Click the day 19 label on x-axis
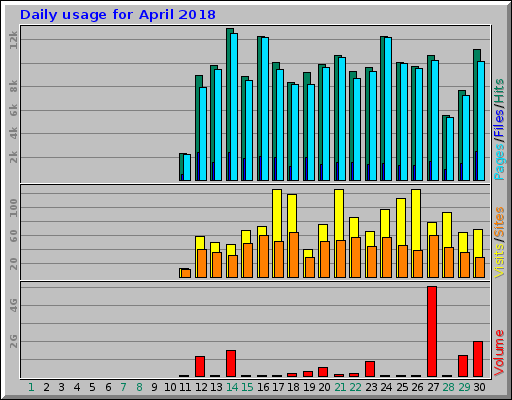 (309, 387)
